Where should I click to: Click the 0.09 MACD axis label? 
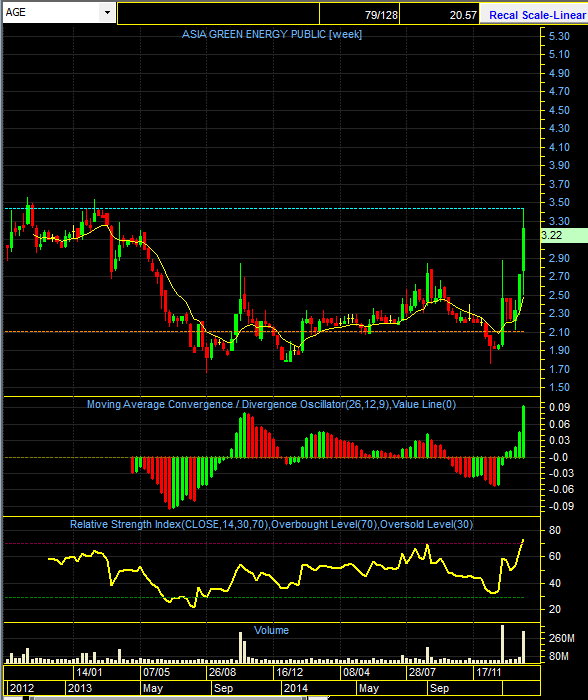(560, 407)
